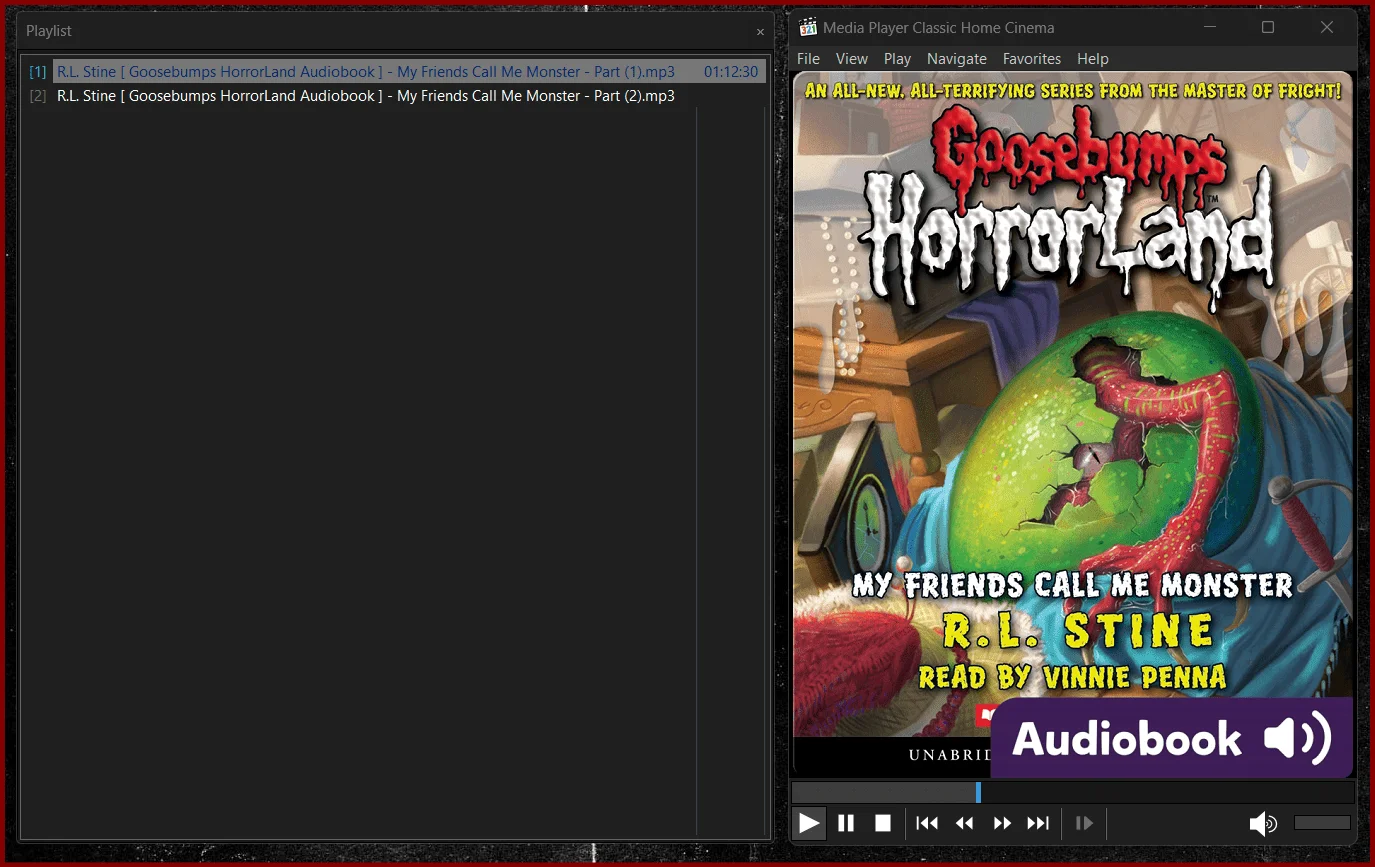Click the 01:12:30 duration of Part 1
Screen dimensions: 1375x867
click(731, 72)
